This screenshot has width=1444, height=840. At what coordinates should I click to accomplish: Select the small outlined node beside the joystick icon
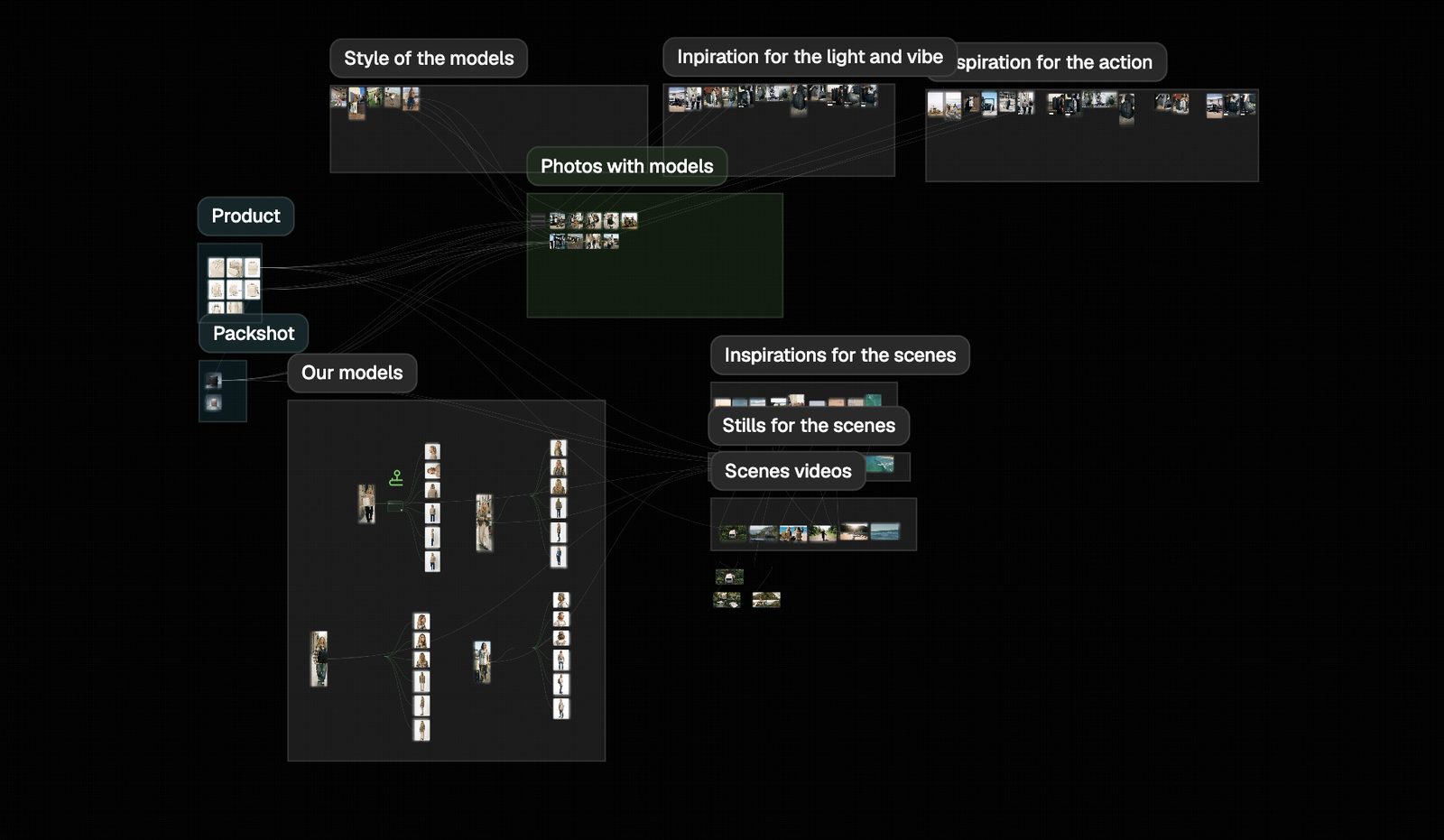point(395,506)
